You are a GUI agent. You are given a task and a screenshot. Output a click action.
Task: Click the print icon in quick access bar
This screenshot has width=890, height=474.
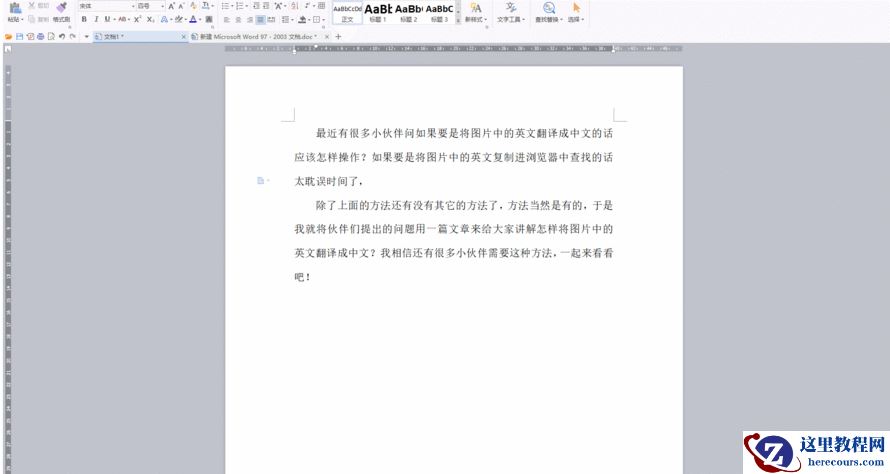[41, 36]
